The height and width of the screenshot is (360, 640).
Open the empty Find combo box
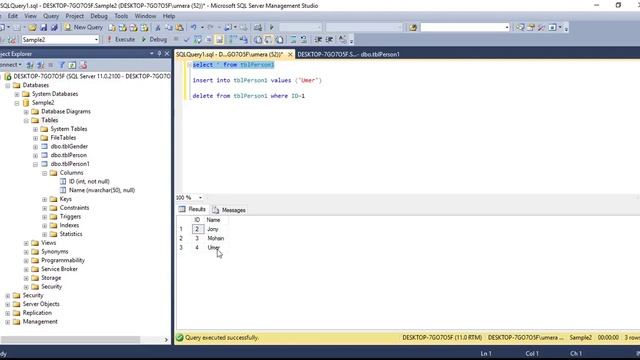(465, 27)
